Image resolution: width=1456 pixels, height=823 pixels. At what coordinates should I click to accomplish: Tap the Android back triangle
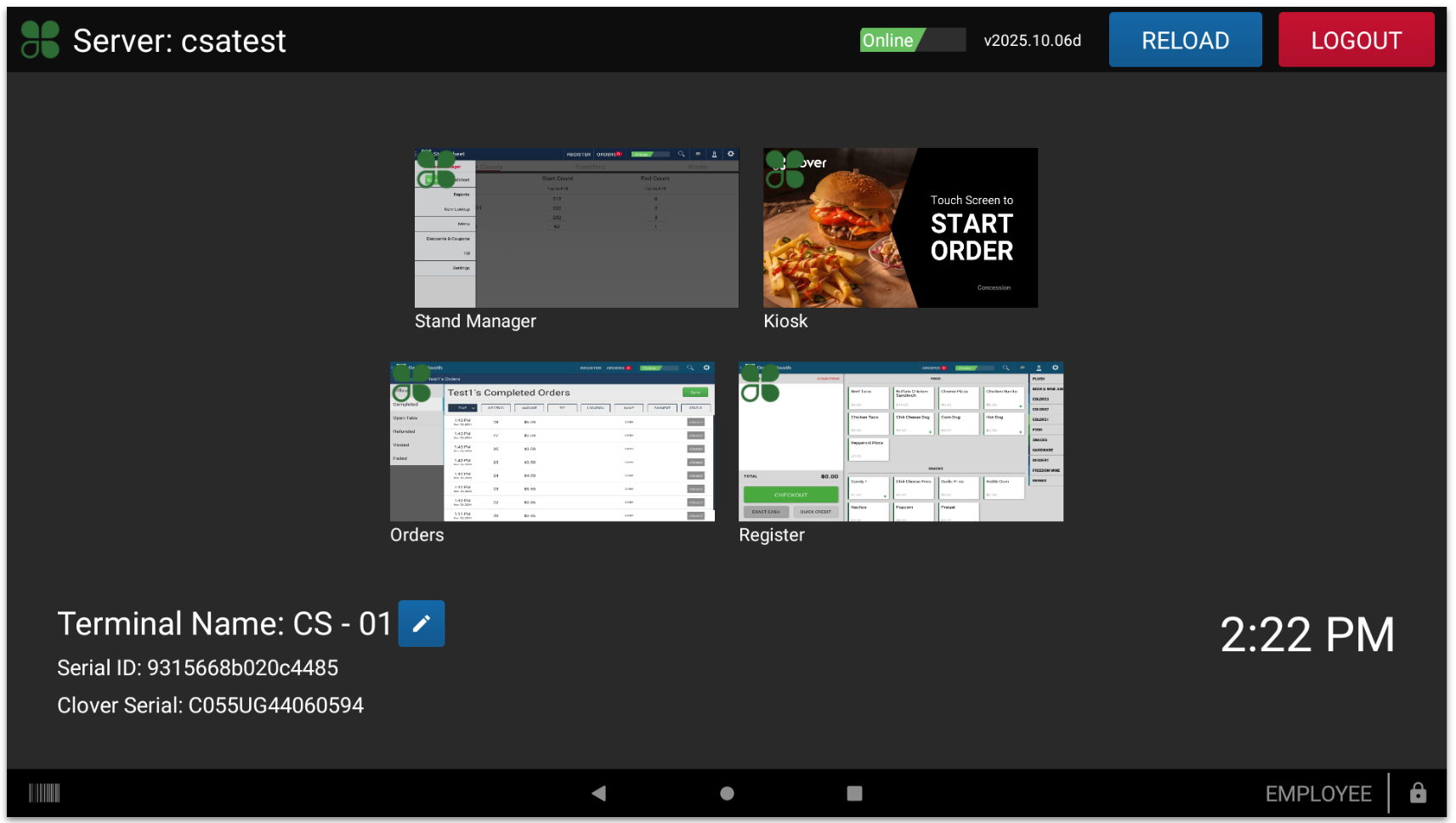click(x=598, y=793)
